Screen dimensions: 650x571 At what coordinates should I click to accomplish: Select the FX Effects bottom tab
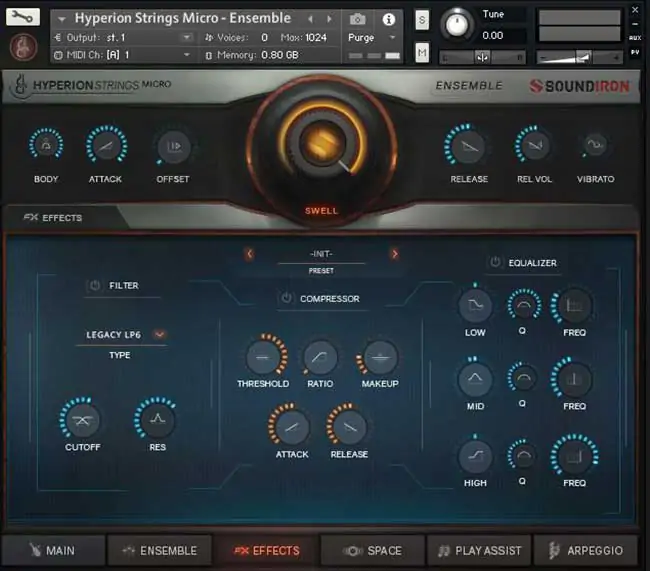pyautogui.click(x=267, y=550)
